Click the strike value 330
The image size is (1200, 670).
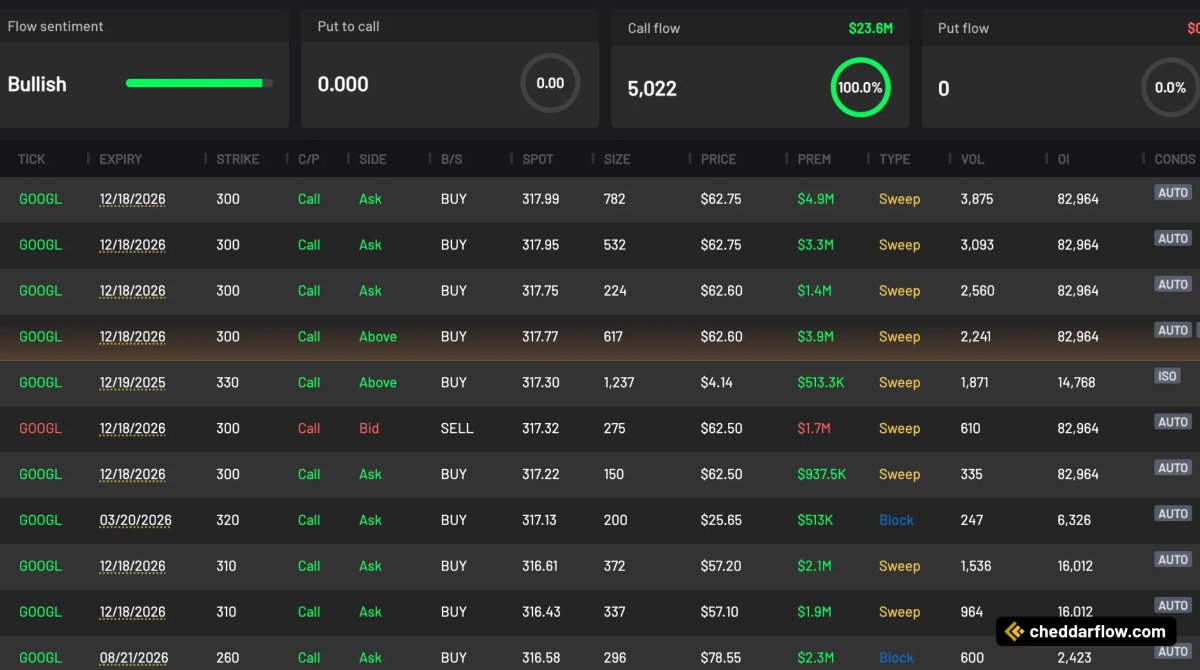tap(228, 382)
